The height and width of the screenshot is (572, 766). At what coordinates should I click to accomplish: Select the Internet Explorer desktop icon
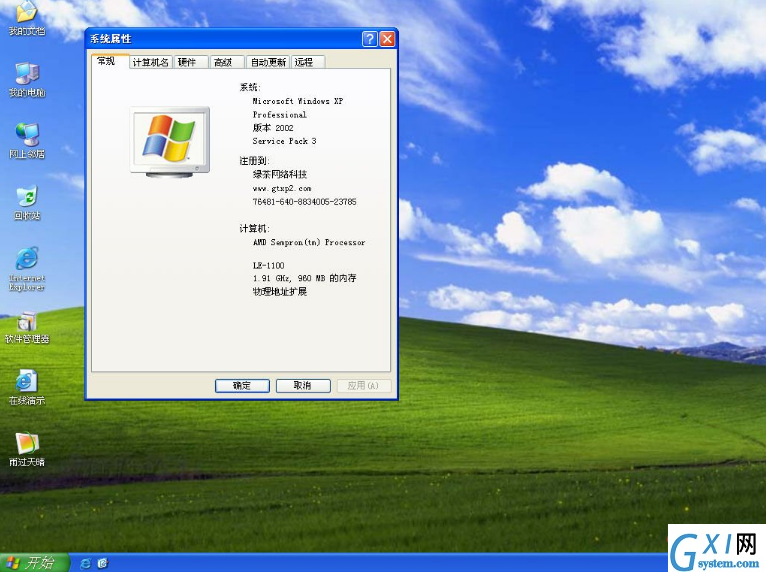[27, 269]
